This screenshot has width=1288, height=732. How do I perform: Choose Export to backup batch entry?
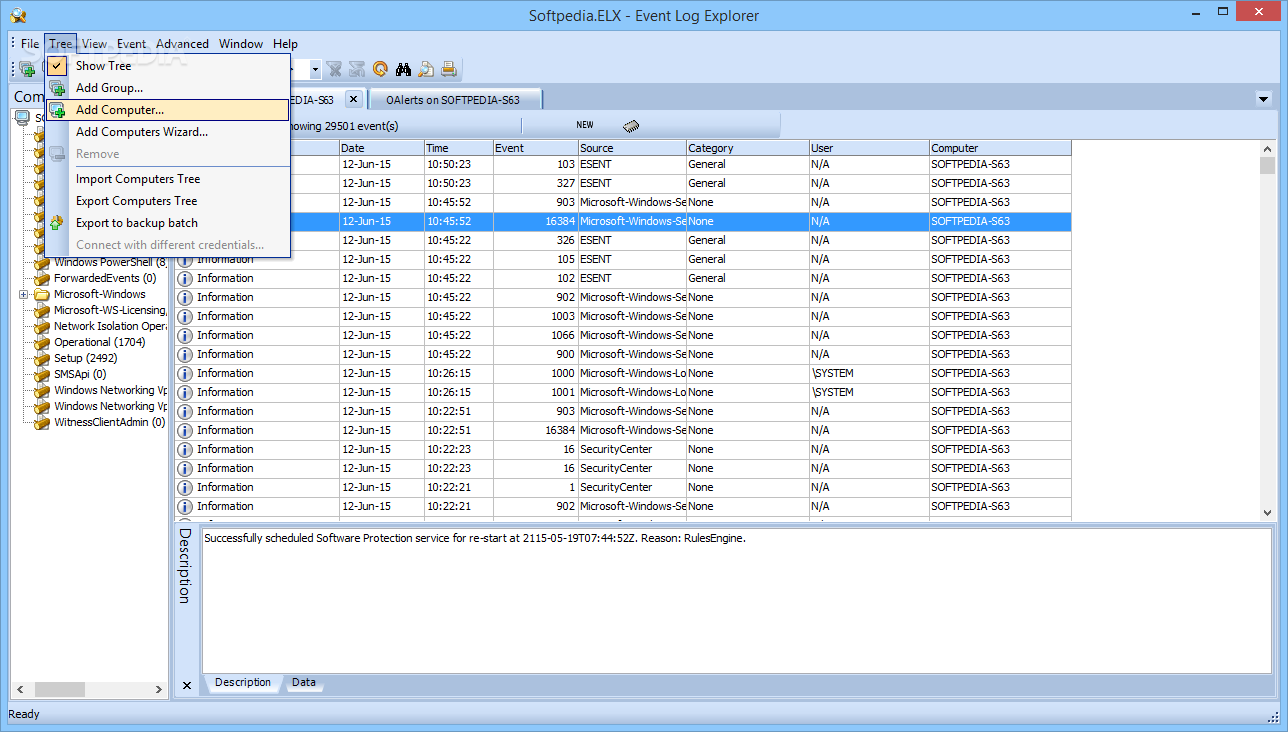168,223
